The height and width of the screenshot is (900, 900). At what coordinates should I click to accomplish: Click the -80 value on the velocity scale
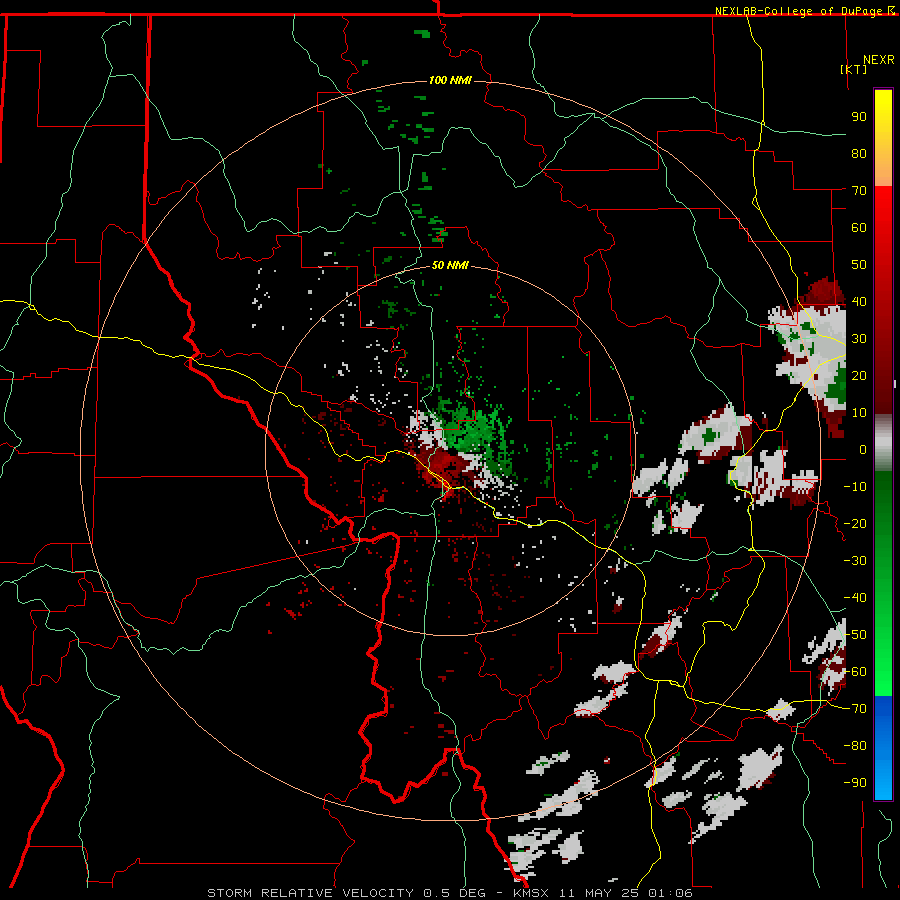(855, 746)
